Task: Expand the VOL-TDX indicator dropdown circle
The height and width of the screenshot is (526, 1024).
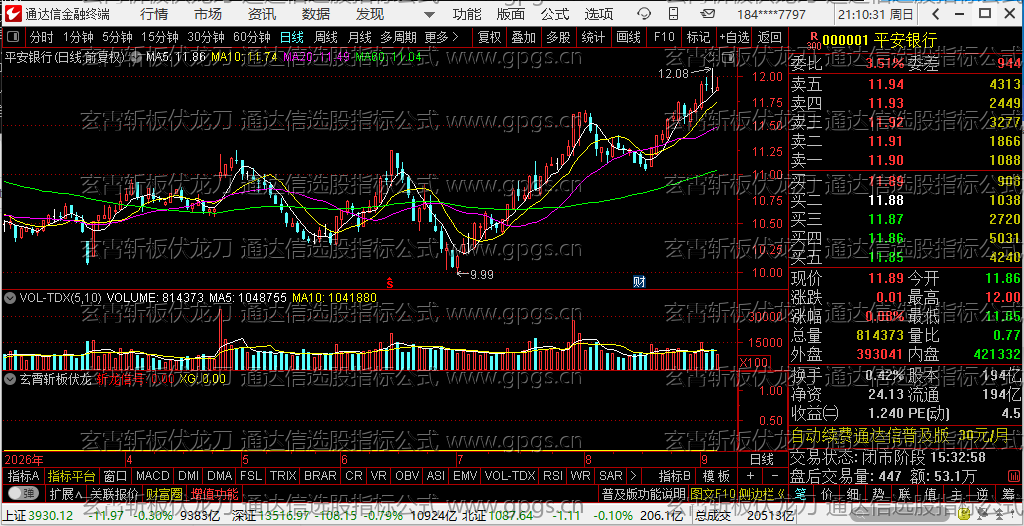Action: [10, 297]
